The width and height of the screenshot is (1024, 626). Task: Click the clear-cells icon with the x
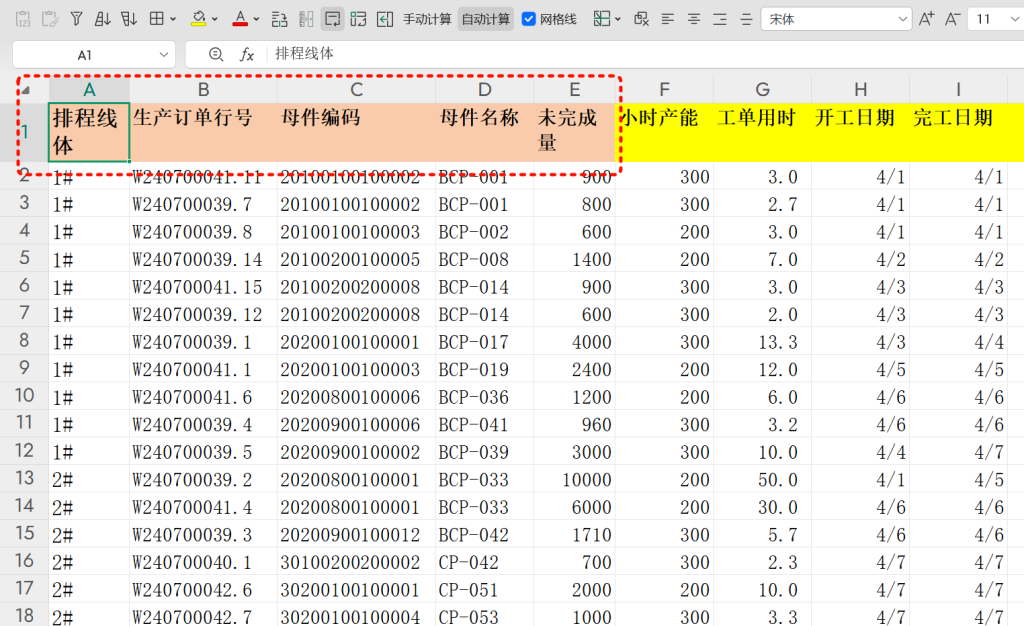641,19
